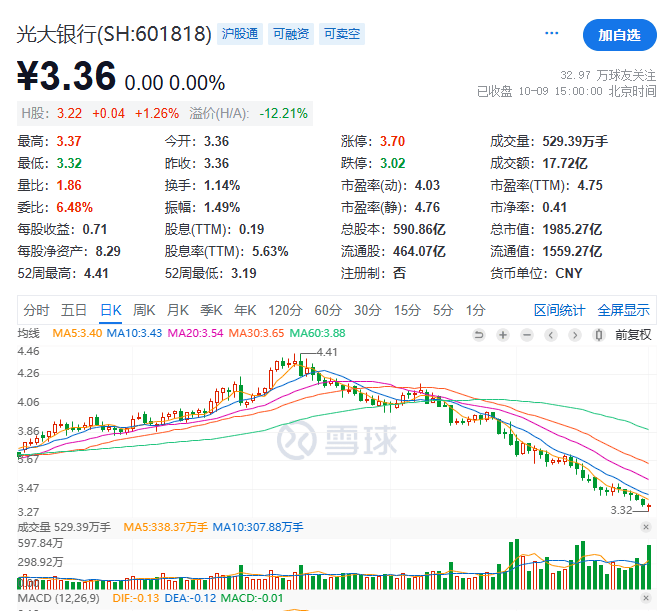This screenshot has width=663, height=611.
Task: Click the 可融资 tag
Action: coord(291,34)
